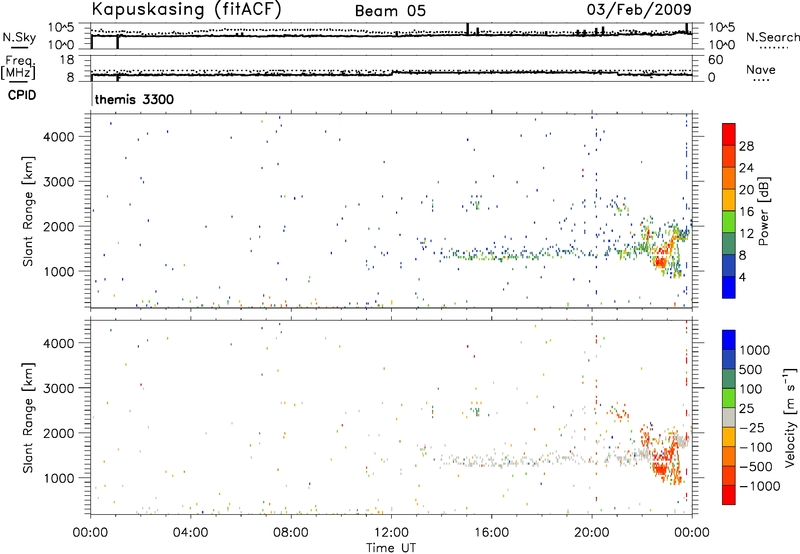This screenshot has height=554, width=800.
Task: Click the 3000 tick on velocity panel
Action: tap(59, 388)
